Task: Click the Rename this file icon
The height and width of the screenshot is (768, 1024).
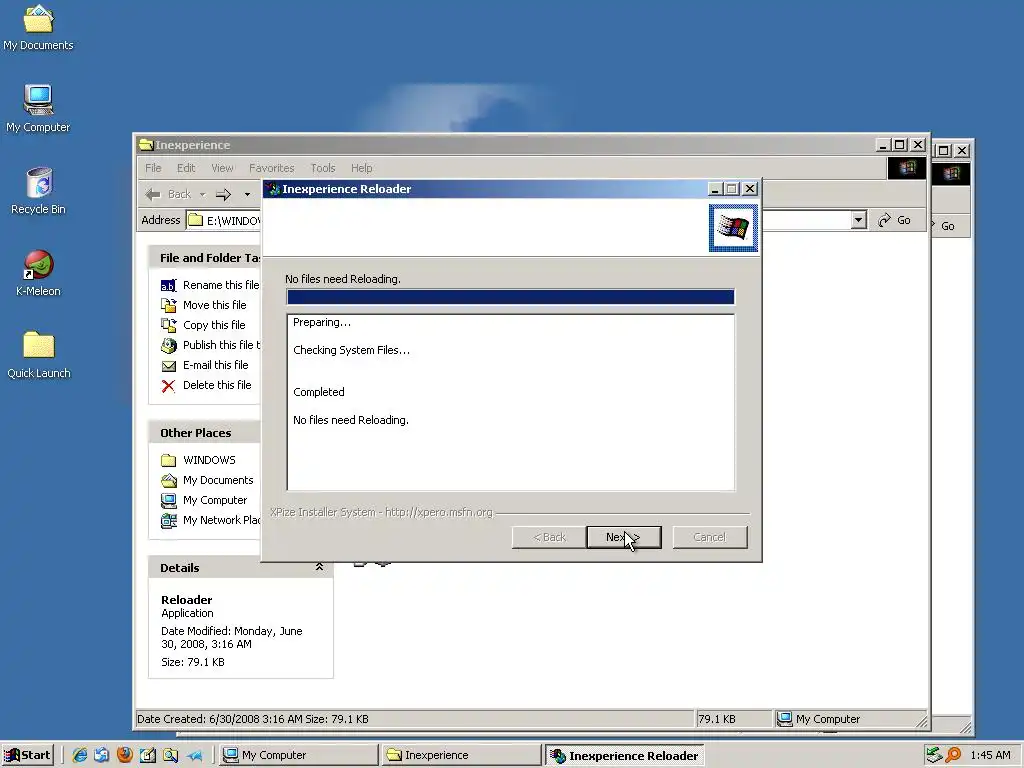Action: 168,285
